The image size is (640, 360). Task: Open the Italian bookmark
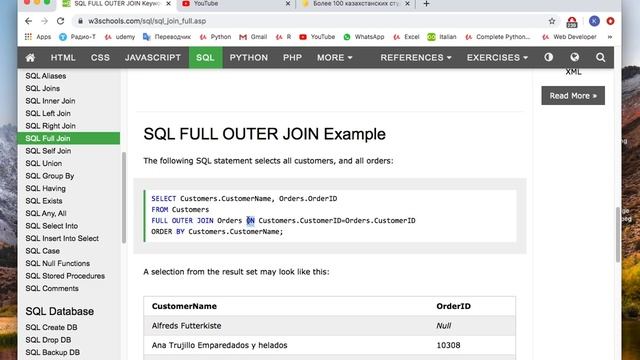[442, 37]
